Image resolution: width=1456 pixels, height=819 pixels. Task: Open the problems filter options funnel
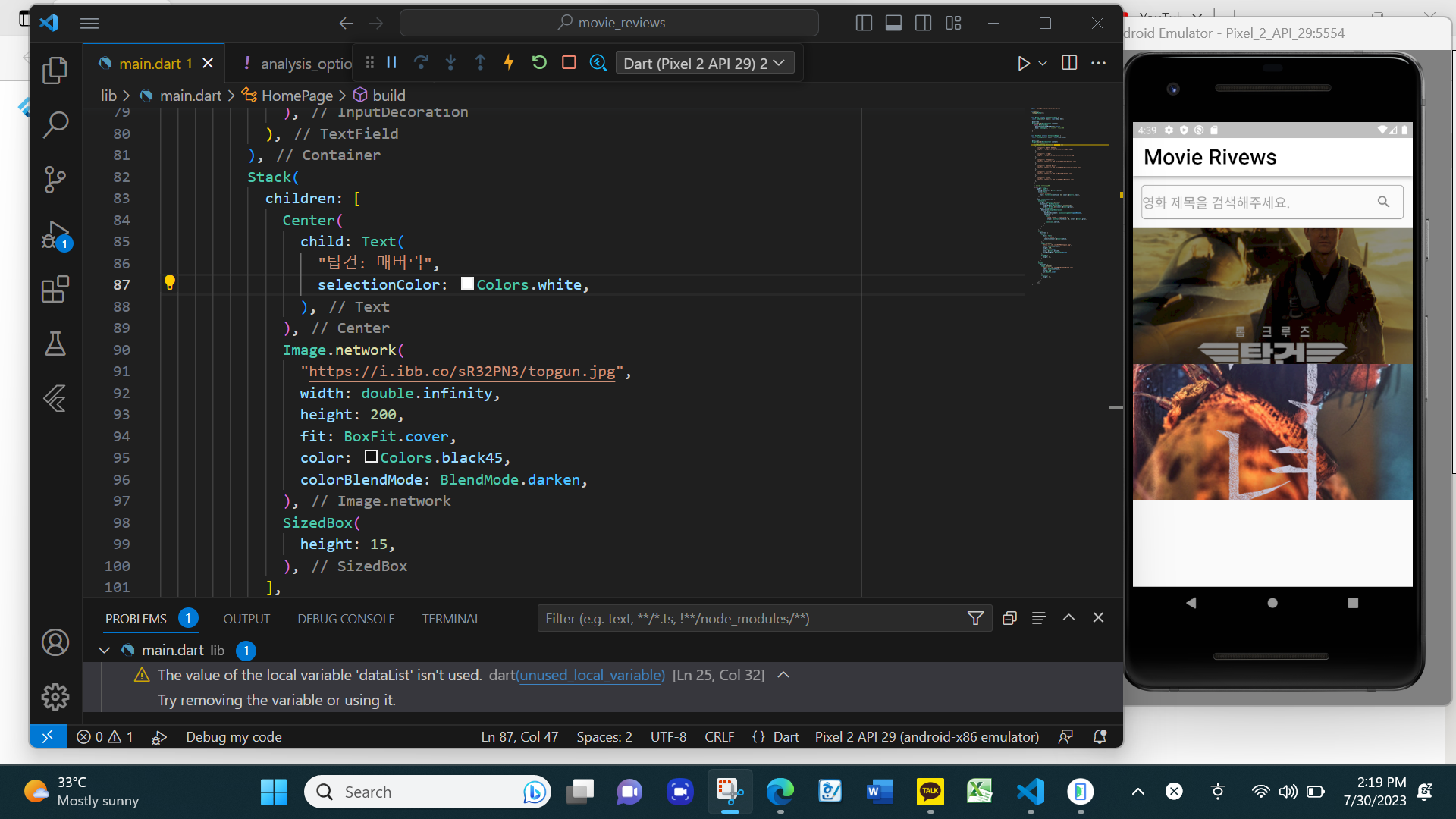coord(975,619)
